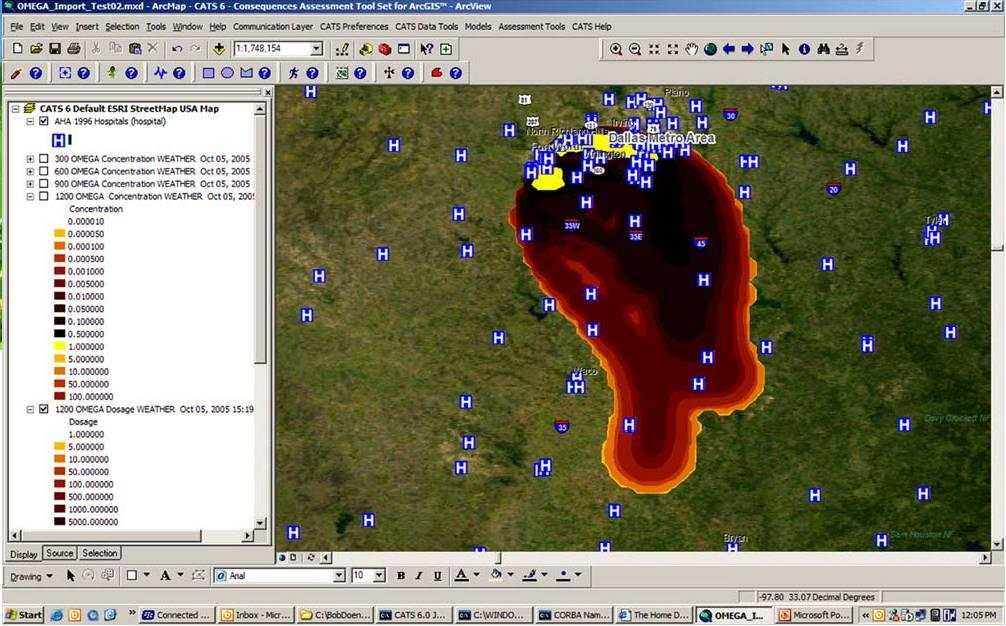Click the Undo arrow icon
This screenshot has height=626, width=1006.
click(177, 49)
